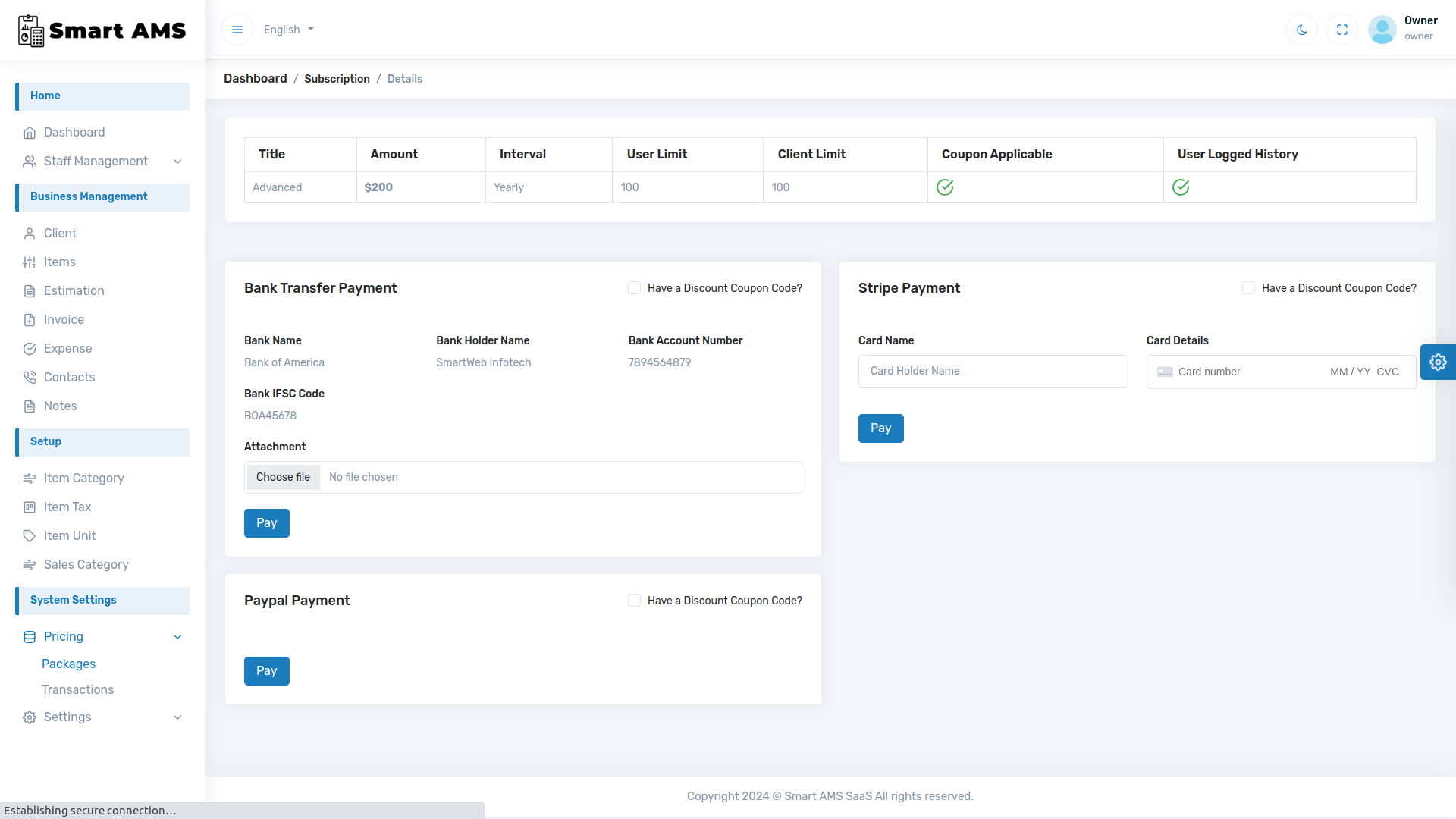1456x819 pixels.
Task: Click the Expense sidebar icon
Action: [x=30, y=348]
